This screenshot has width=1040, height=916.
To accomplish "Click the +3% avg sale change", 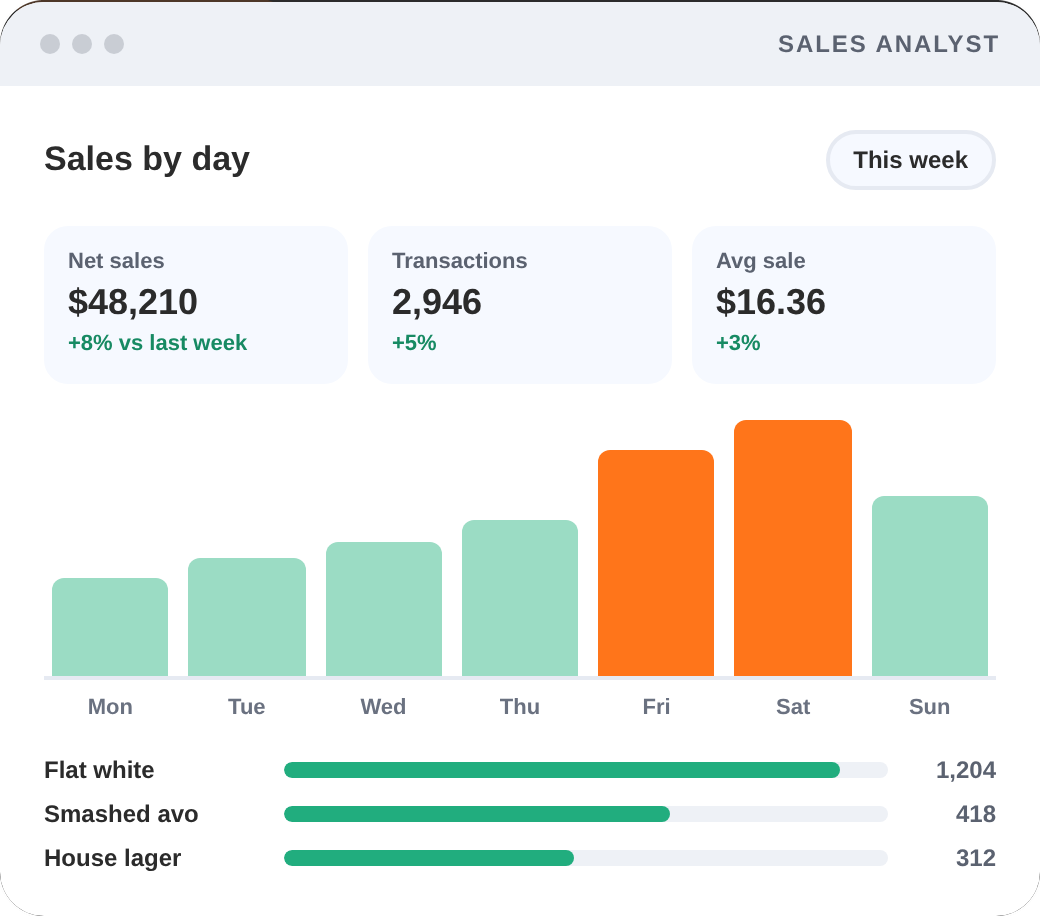I will click(x=738, y=342).
